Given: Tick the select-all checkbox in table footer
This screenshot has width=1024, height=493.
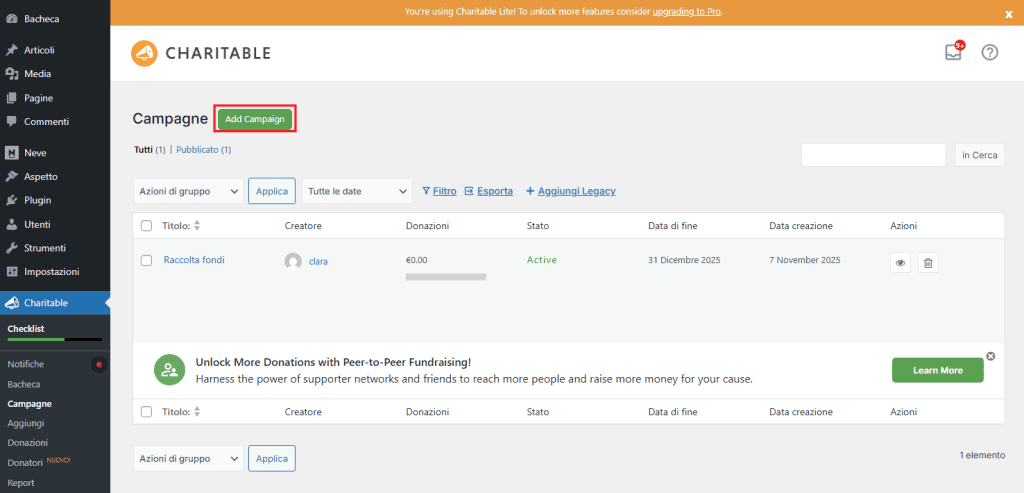Looking at the screenshot, I should [x=147, y=411].
